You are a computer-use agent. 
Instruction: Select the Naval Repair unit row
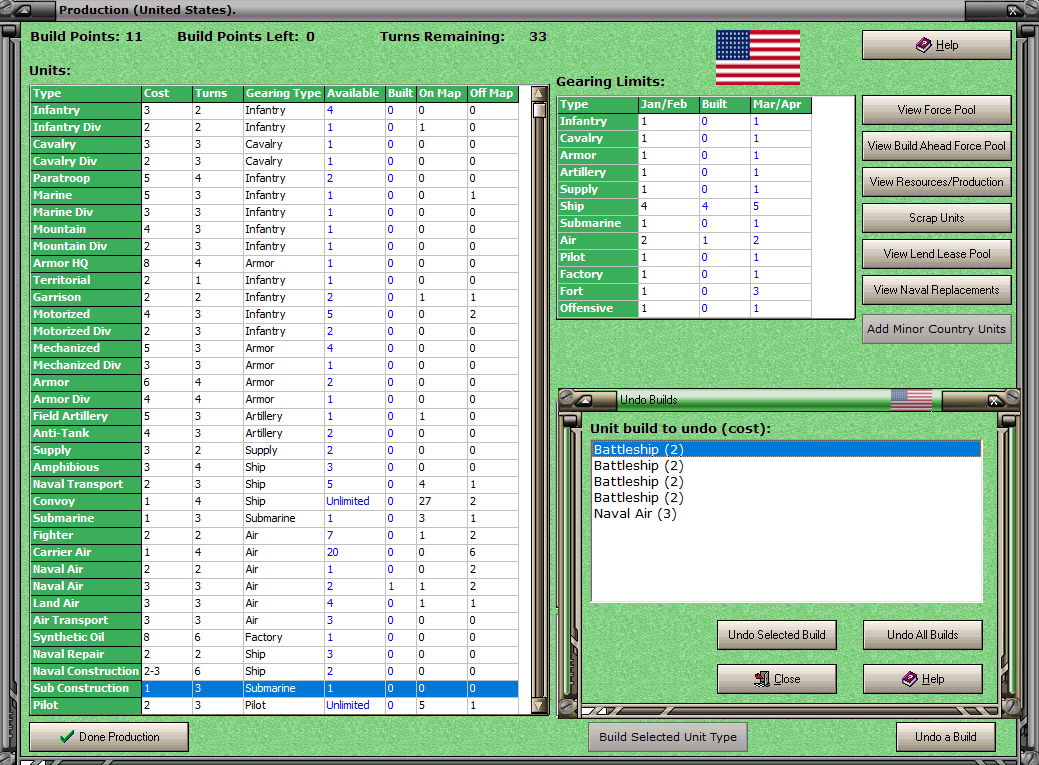(274, 654)
